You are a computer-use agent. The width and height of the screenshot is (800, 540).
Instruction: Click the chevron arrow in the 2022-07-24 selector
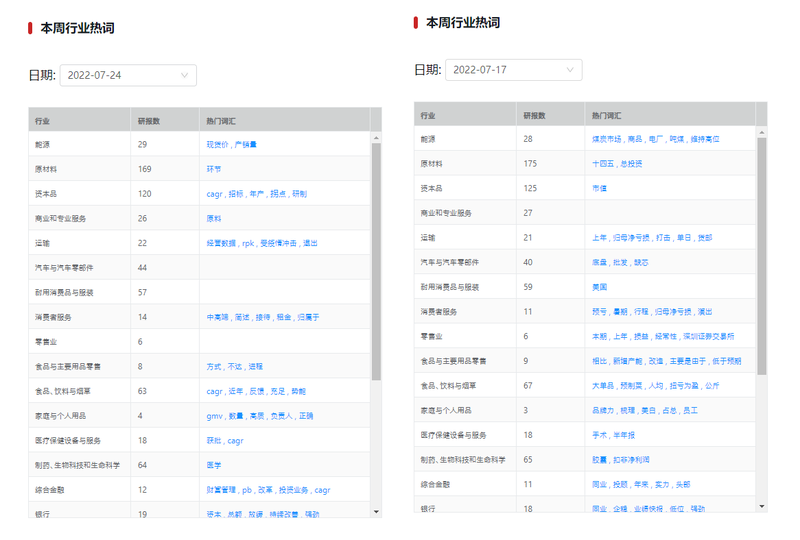click(x=185, y=75)
